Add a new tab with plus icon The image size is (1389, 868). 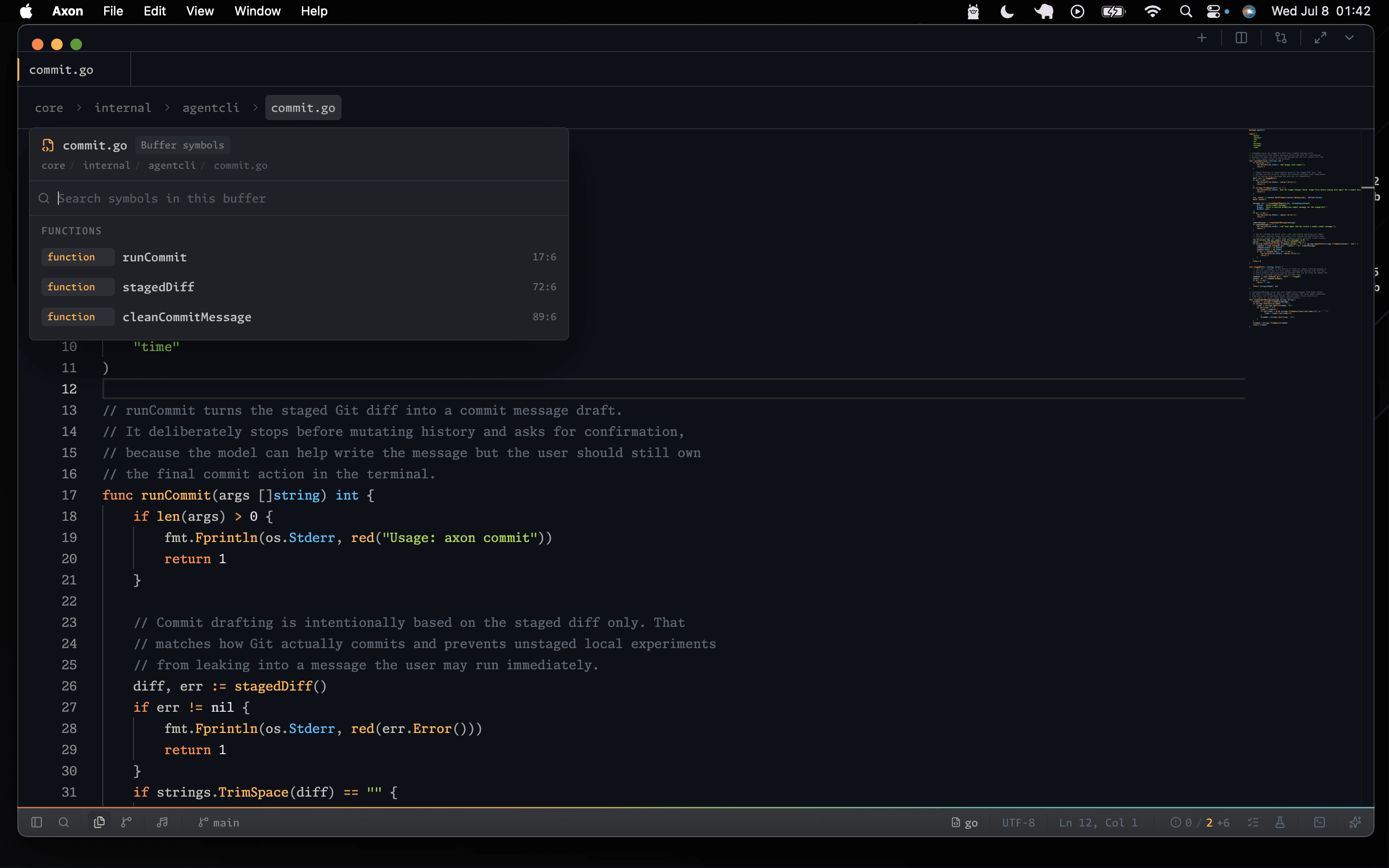[x=1202, y=38]
